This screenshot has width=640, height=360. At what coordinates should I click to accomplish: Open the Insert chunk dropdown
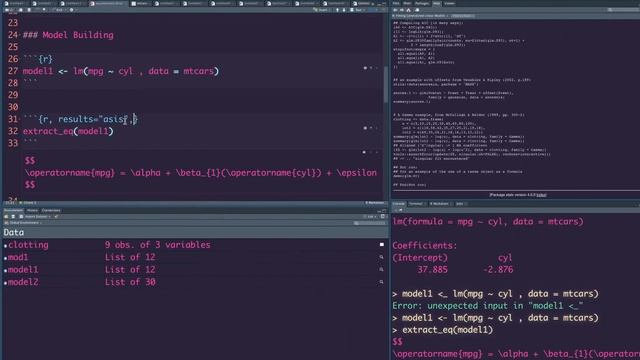point(321,10)
